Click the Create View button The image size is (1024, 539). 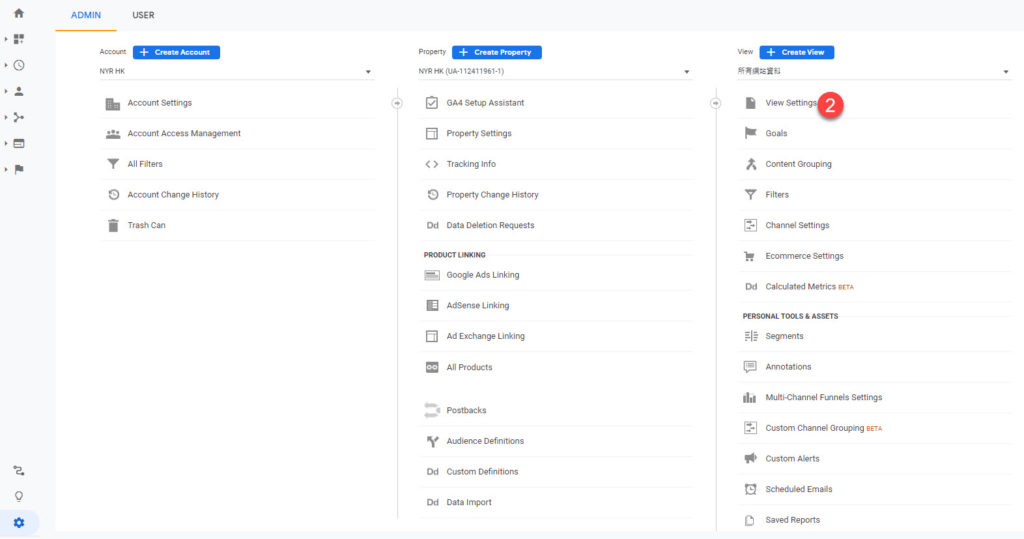tap(797, 52)
